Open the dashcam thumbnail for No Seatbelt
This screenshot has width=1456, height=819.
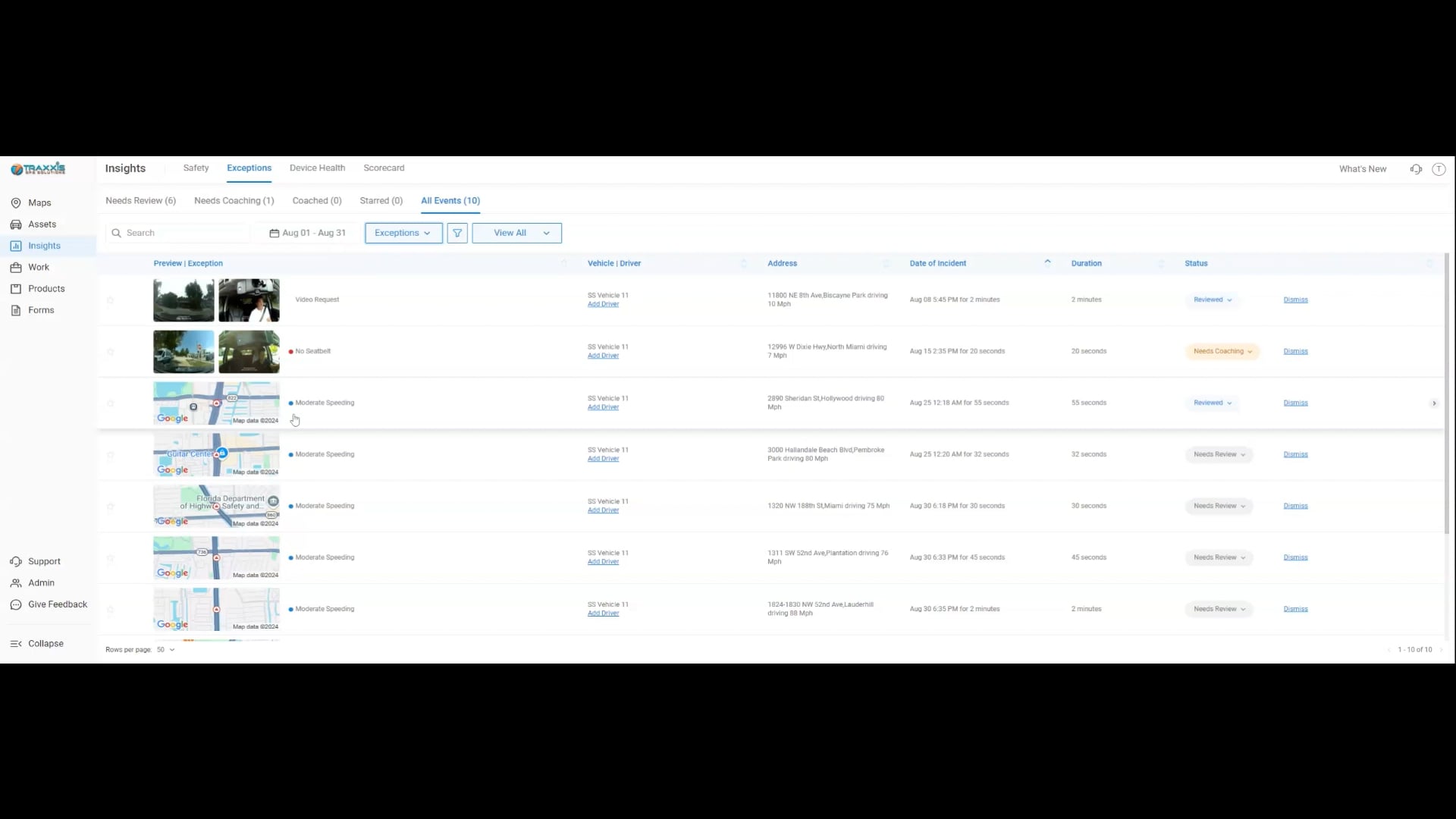(x=184, y=351)
